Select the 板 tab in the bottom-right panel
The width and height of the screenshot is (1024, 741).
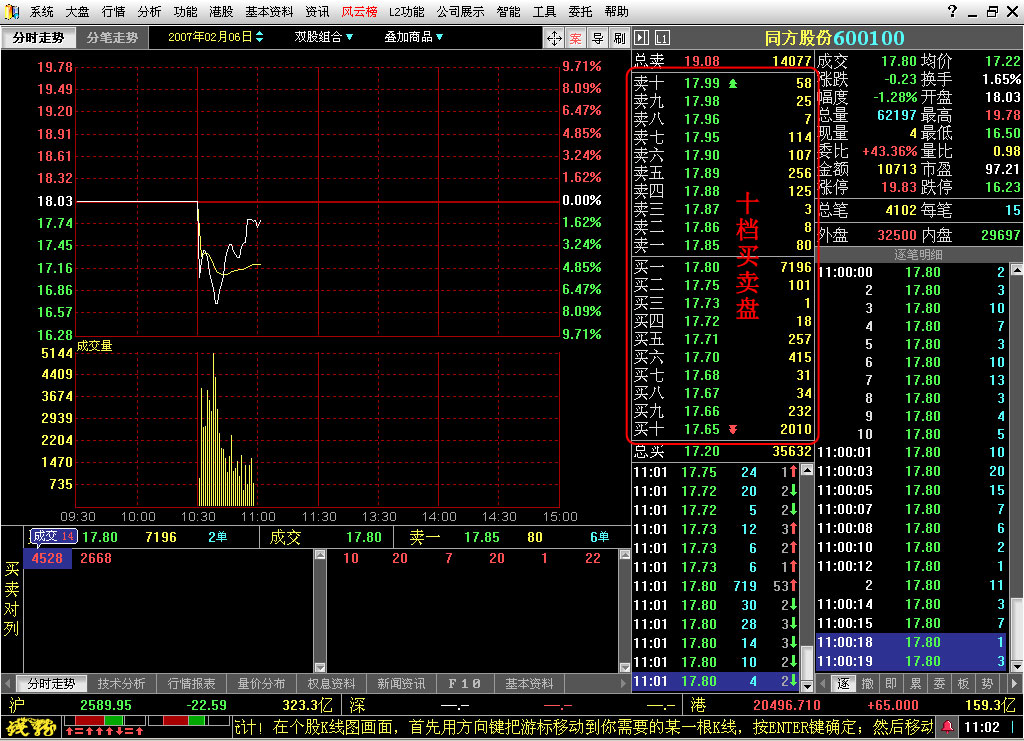coord(963,684)
